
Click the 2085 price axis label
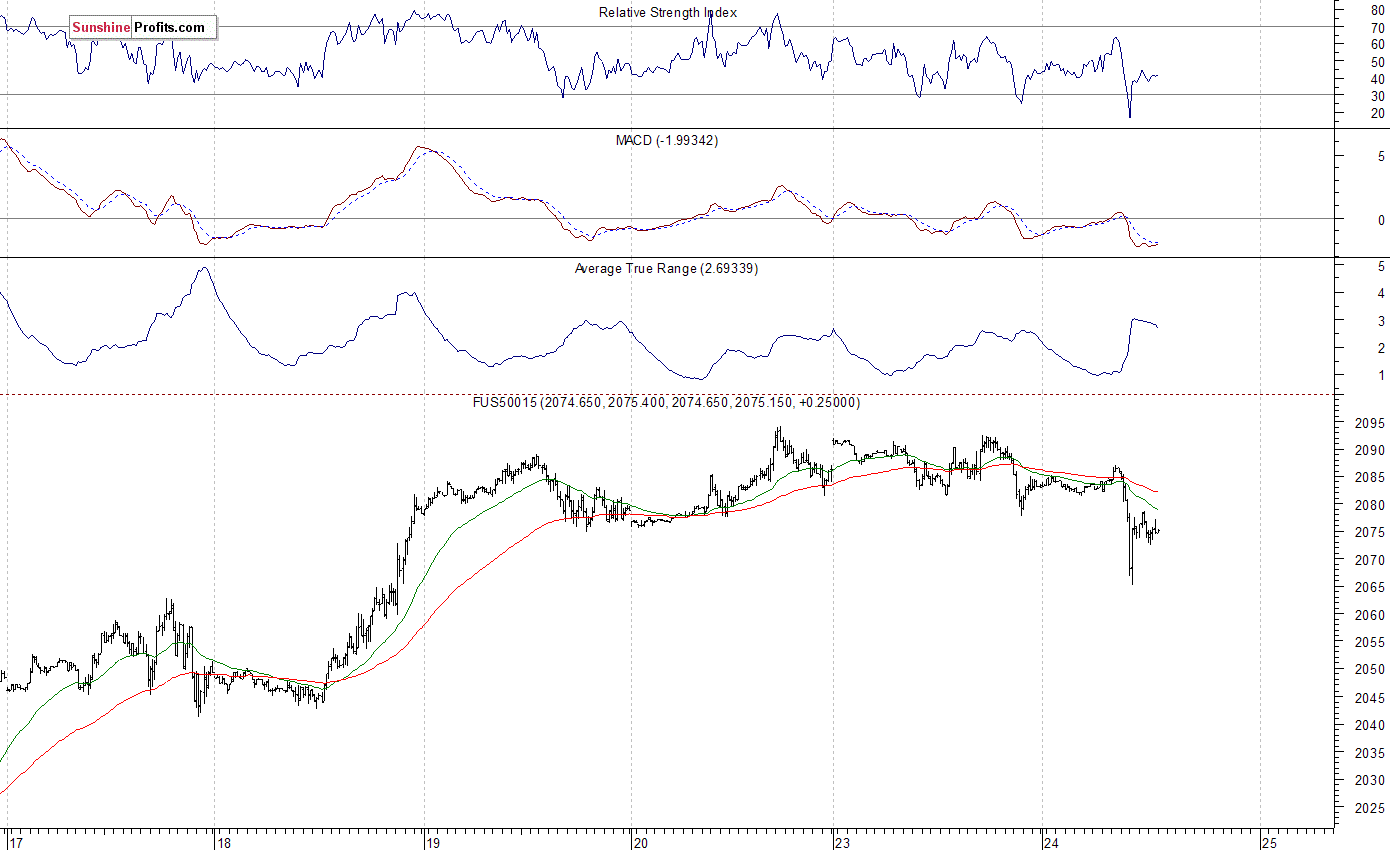[x=1370, y=479]
